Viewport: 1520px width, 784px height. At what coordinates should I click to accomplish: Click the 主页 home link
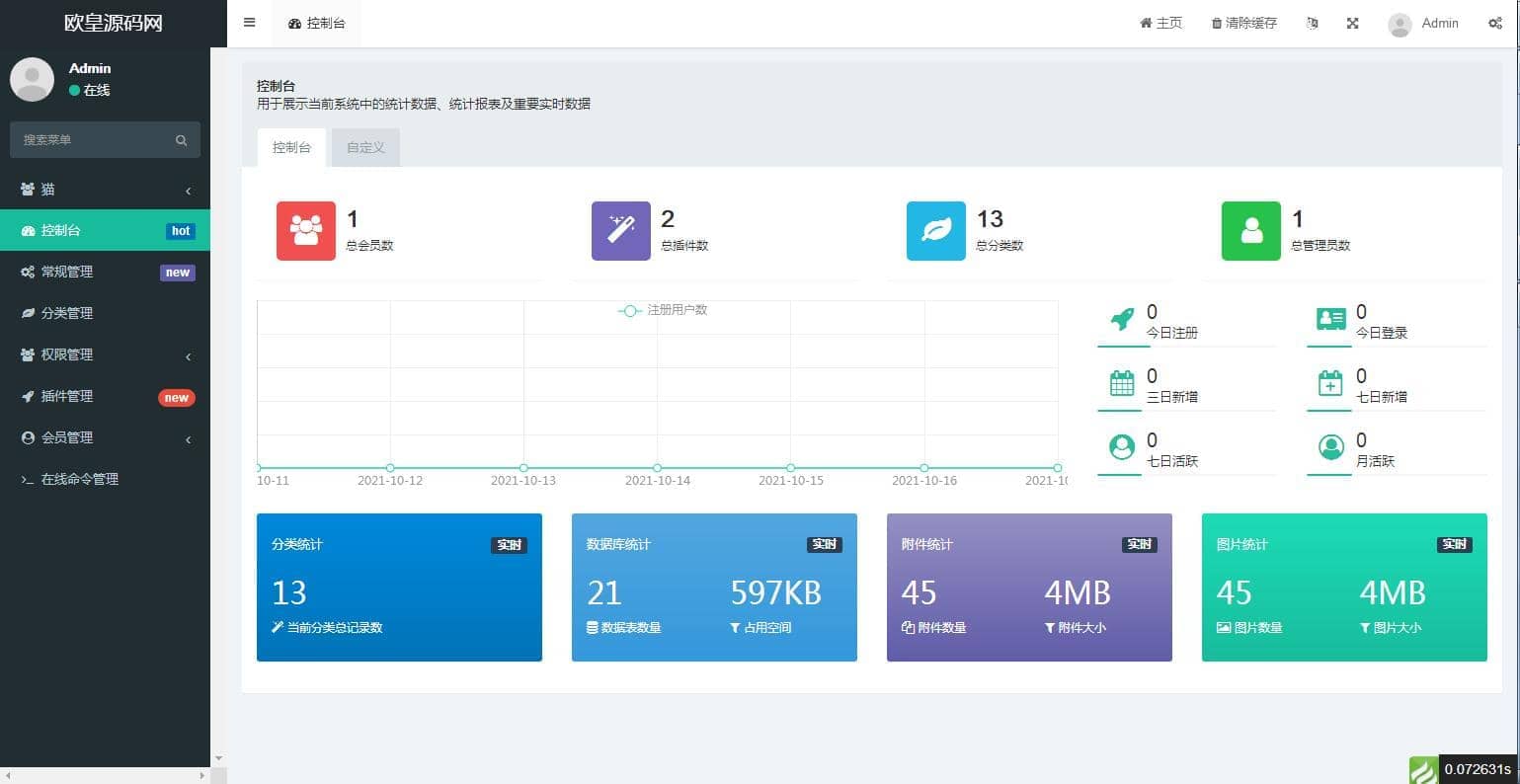[1160, 23]
